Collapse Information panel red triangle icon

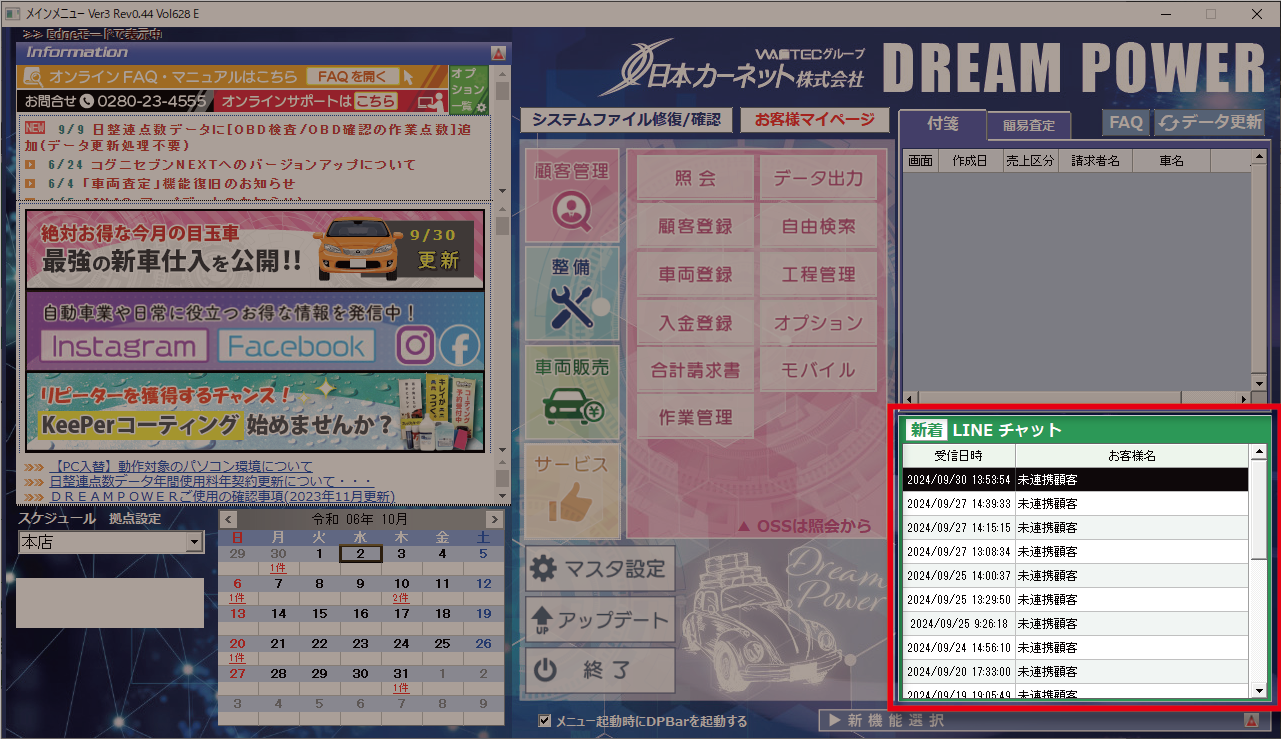tap(497, 52)
